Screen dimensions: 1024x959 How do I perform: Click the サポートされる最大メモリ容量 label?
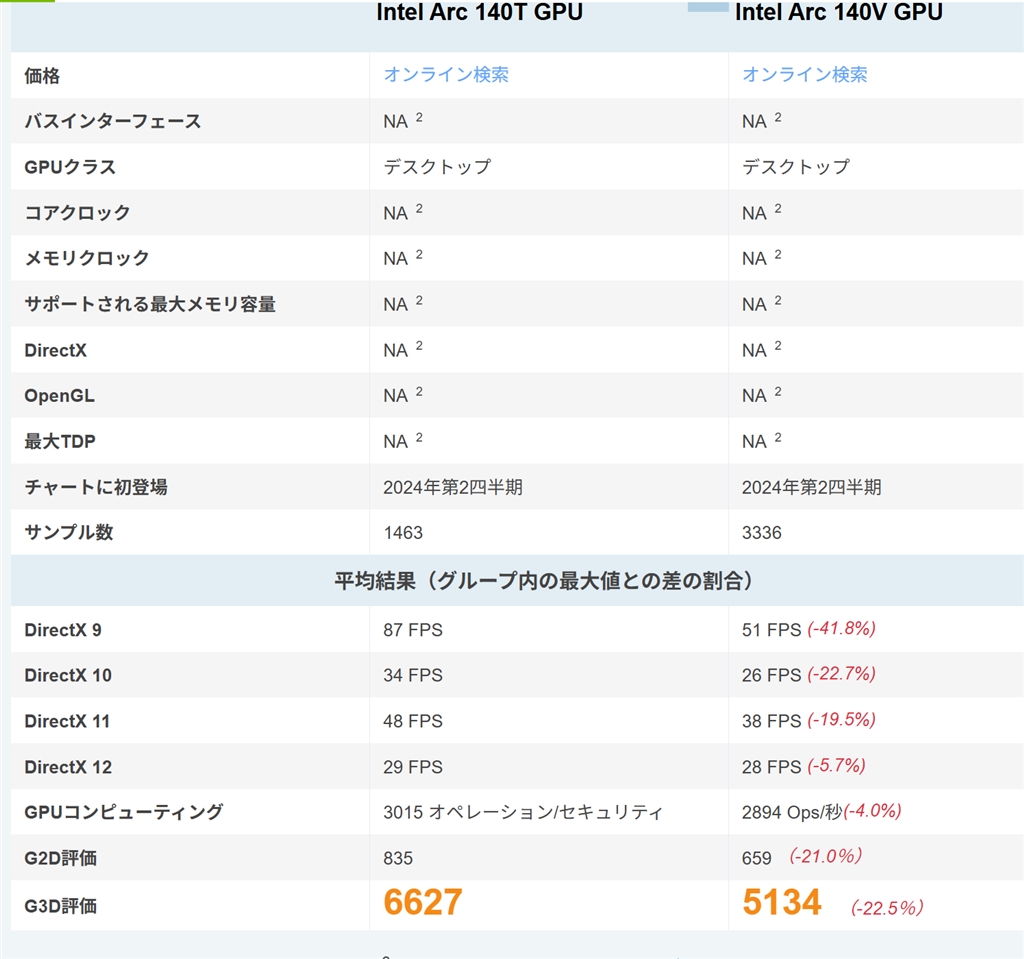coord(150,304)
